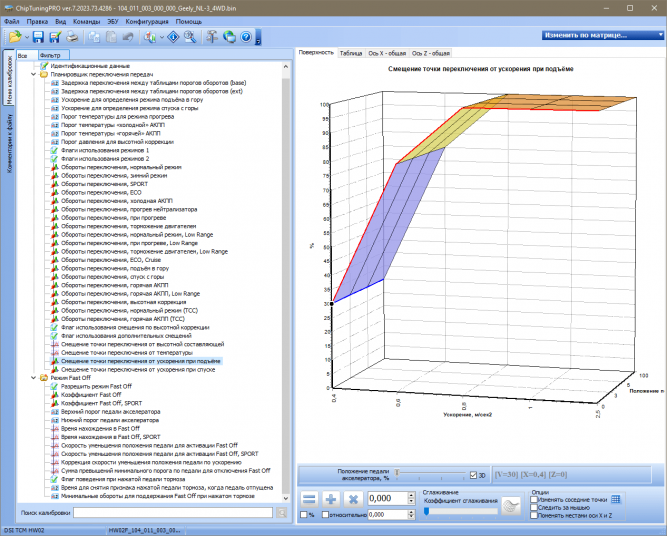The height and width of the screenshot is (536, 667).
Task: Collapse 'Планировщик переключения передач' tree node
Action: pyautogui.click(x=33, y=74)
